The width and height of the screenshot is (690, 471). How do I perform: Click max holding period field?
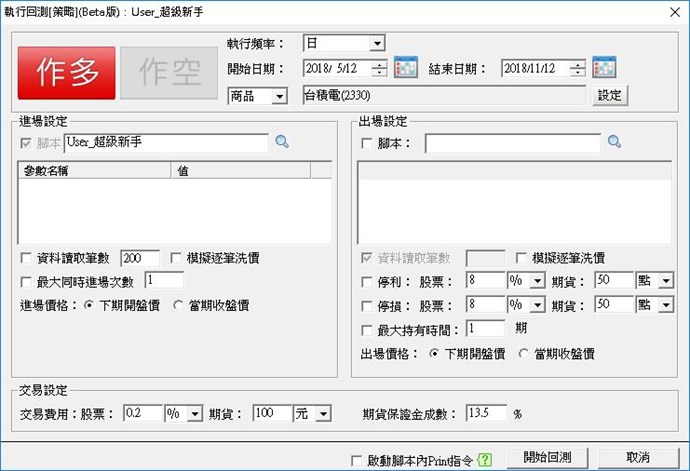pos(486,328)
